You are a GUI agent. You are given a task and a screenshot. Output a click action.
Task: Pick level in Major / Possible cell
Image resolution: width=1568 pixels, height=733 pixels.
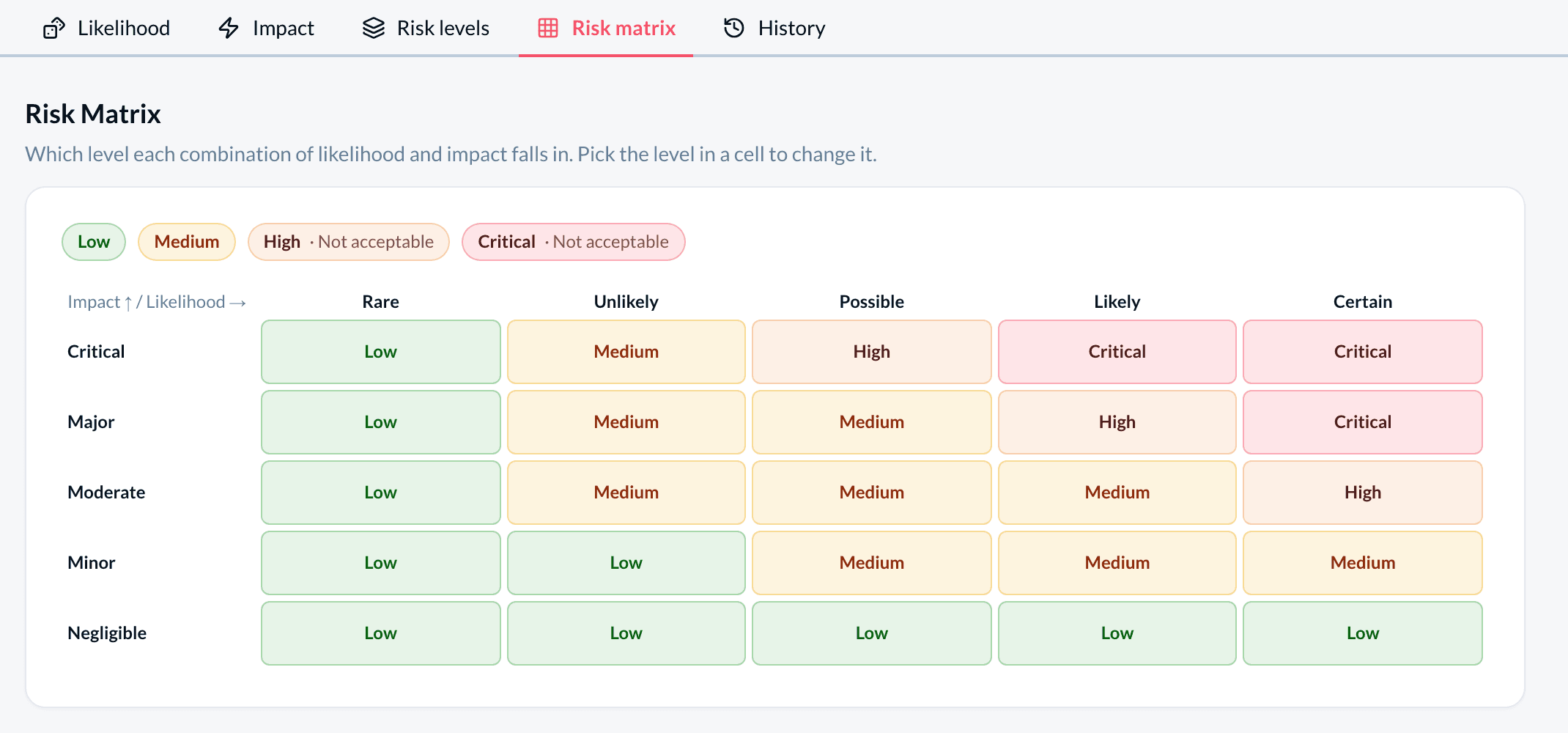pyautogui.click(x=872, y=422)
